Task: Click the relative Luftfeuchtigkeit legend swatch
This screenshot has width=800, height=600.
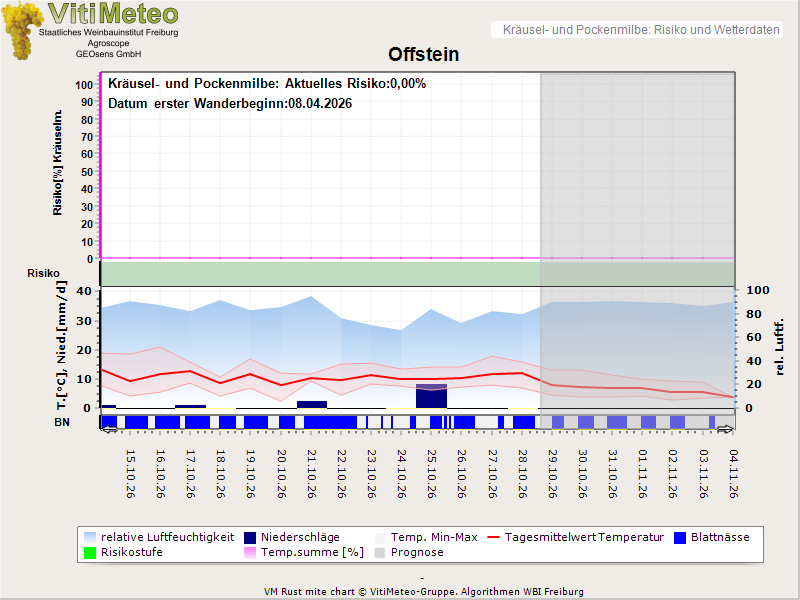Action: tap(90, 538)
